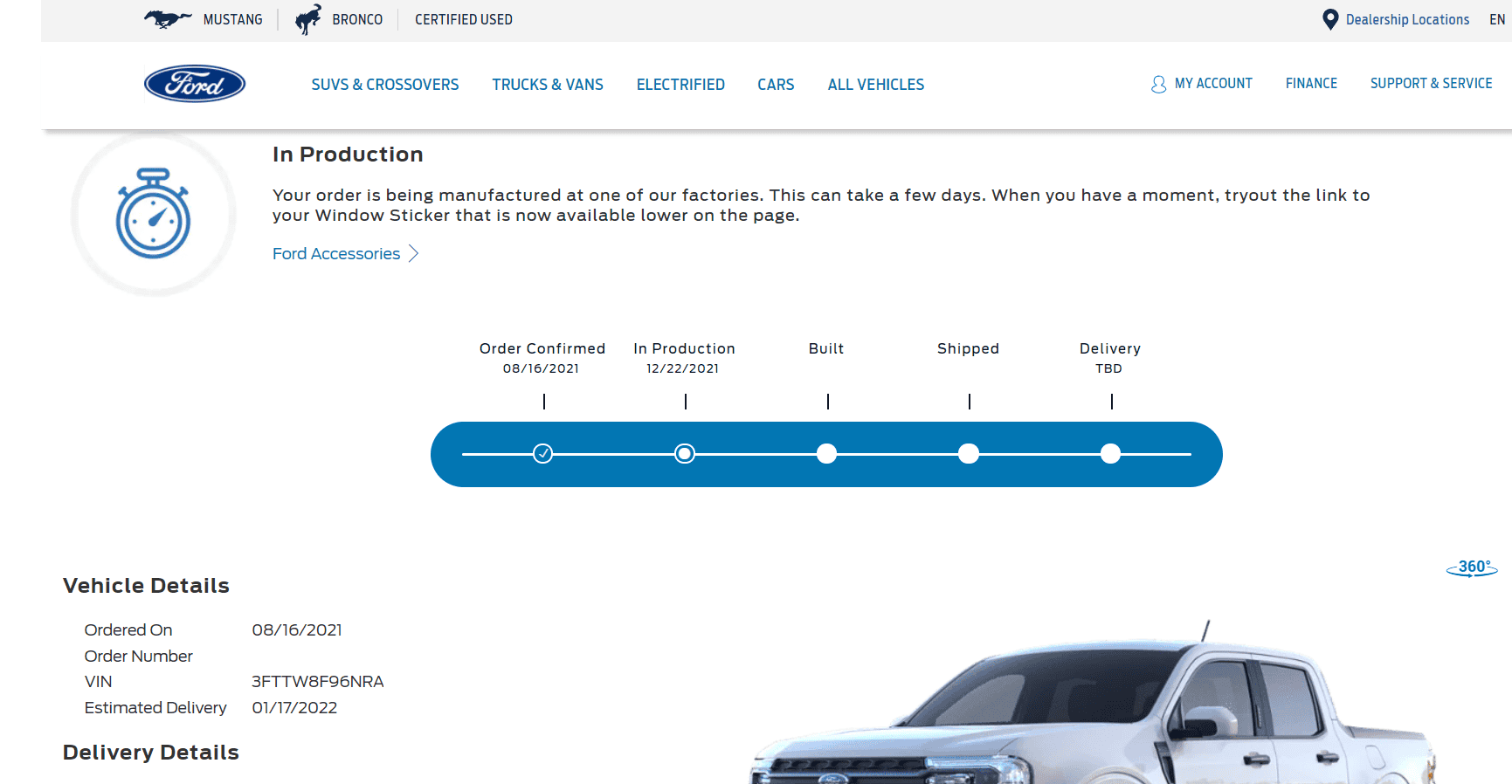Open Dealership Locations
1512x784 pixels.
coord(1407,19)
